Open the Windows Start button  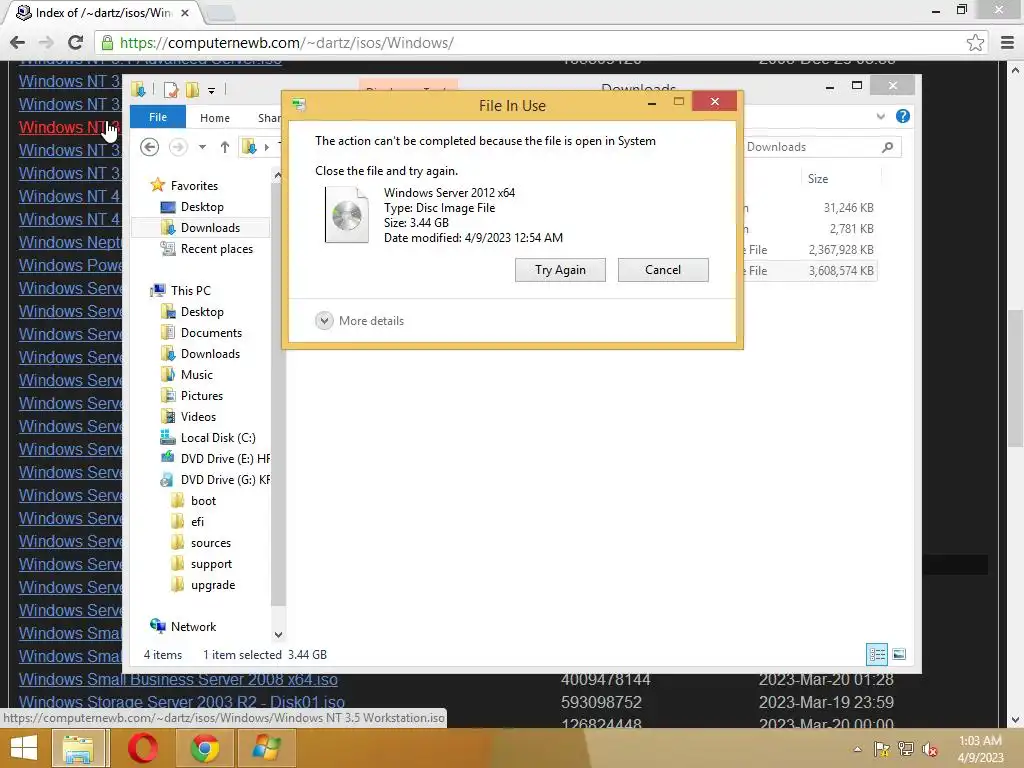click(24, 748)
